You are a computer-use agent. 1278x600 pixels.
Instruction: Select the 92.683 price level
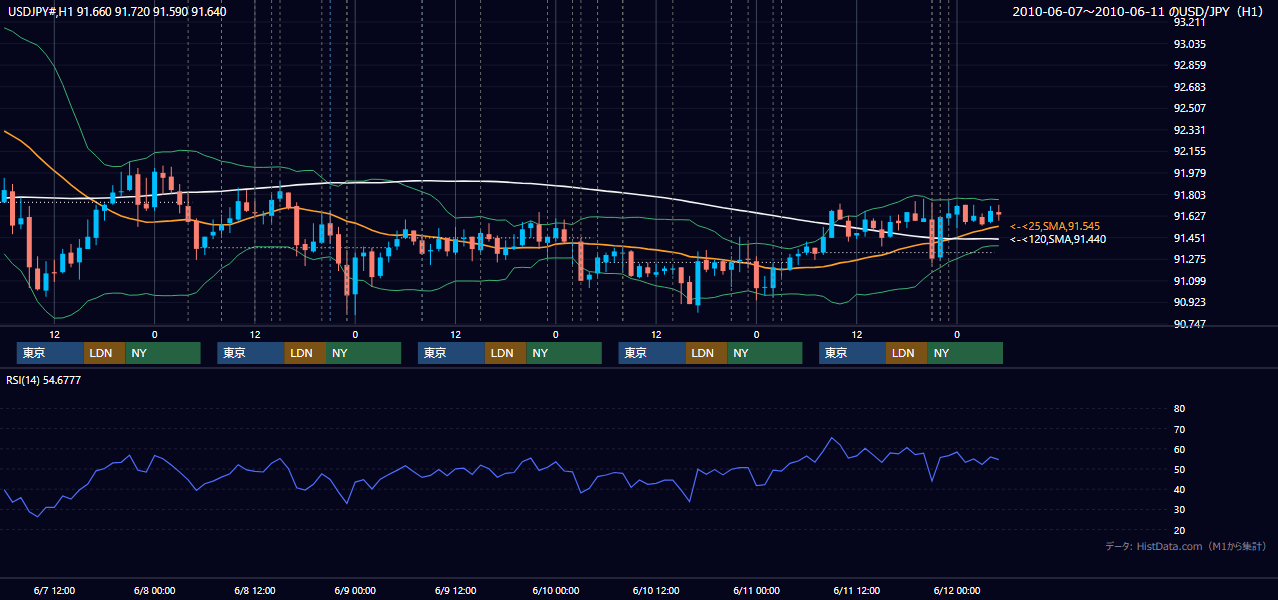click(x=1189, y=87)
